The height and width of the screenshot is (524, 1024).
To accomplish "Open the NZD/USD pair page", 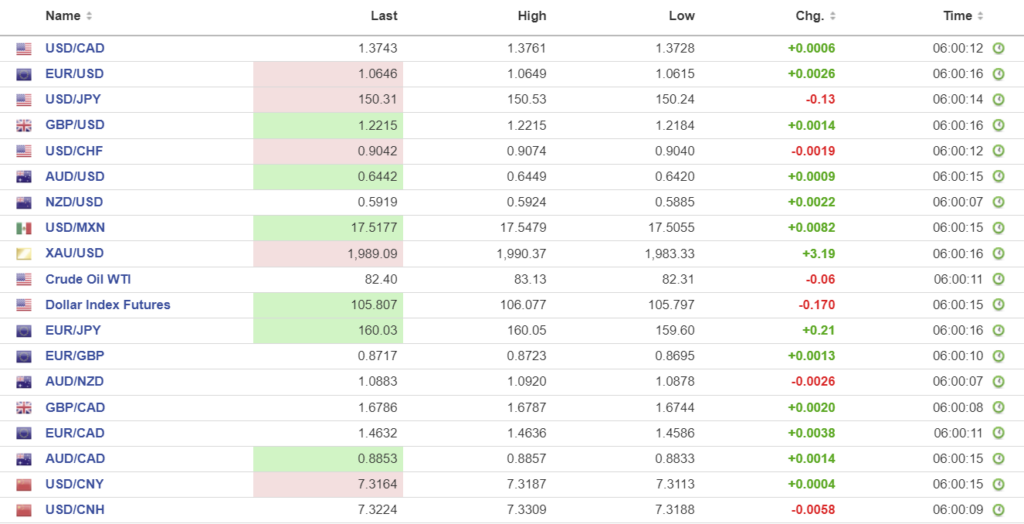I will pos(74,202).
